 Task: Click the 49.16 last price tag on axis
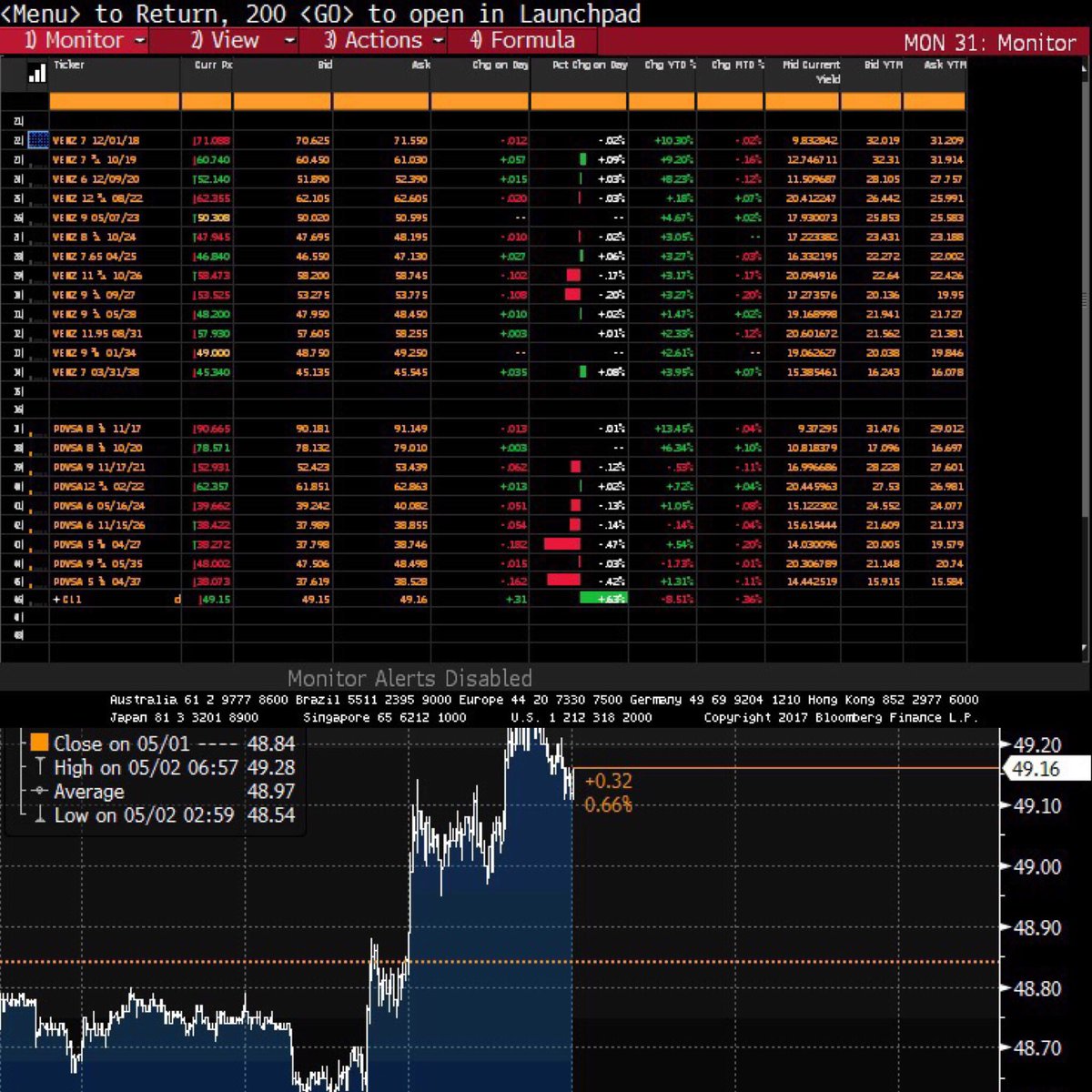pyautogui.click(x=1045, y=769)
